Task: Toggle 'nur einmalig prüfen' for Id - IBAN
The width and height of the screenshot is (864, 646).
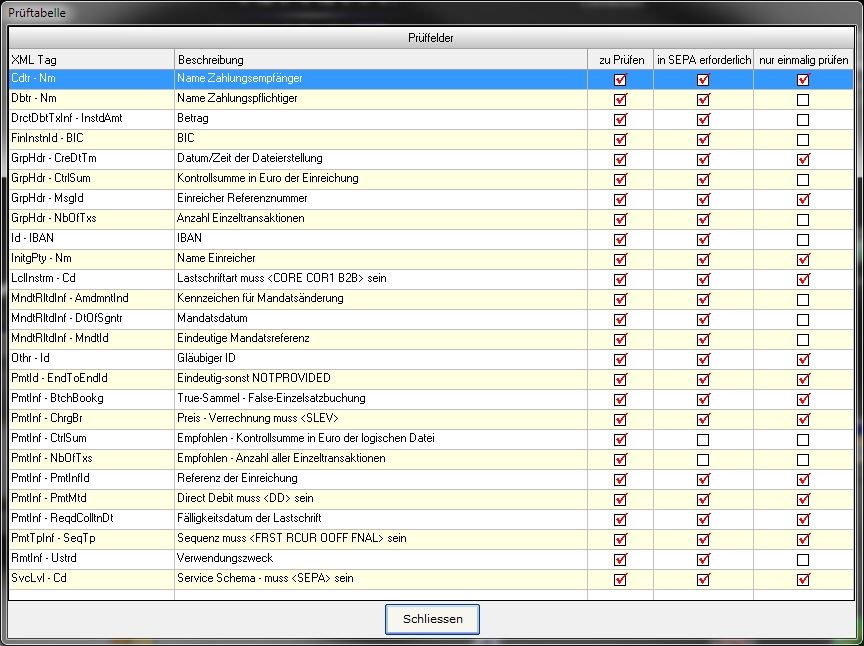Action: pos(802,240)
